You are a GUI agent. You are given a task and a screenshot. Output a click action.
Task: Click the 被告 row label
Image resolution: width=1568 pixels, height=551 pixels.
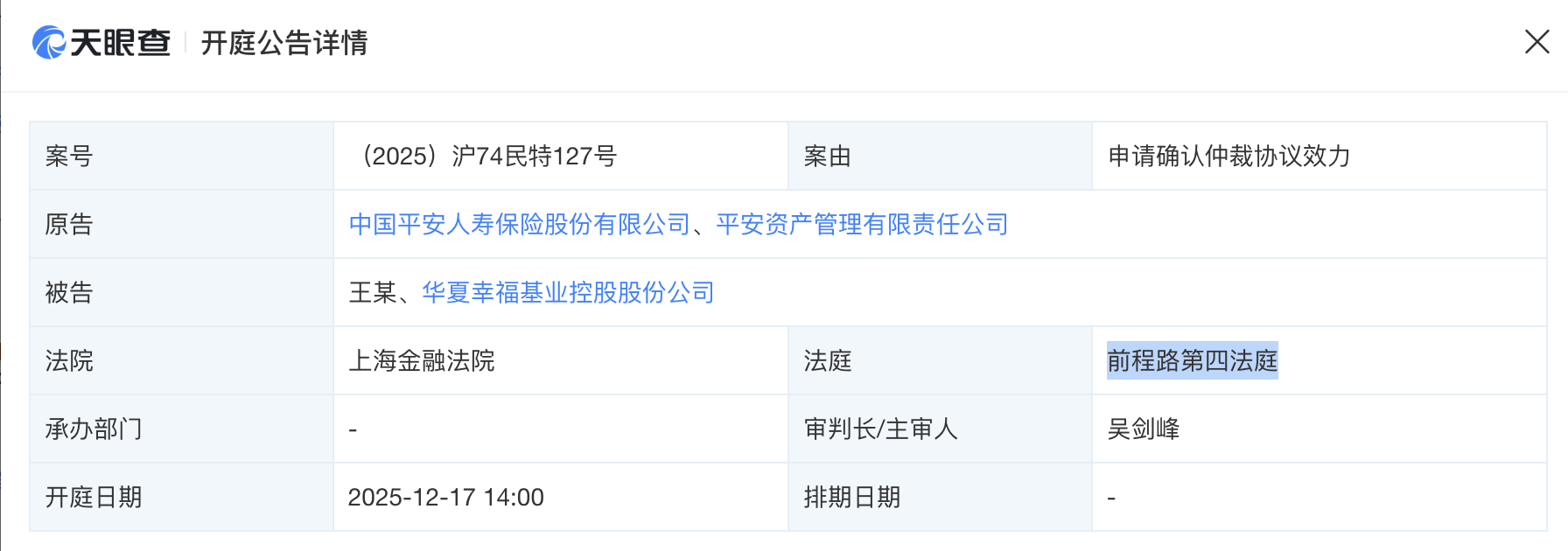tap(69, 293)
